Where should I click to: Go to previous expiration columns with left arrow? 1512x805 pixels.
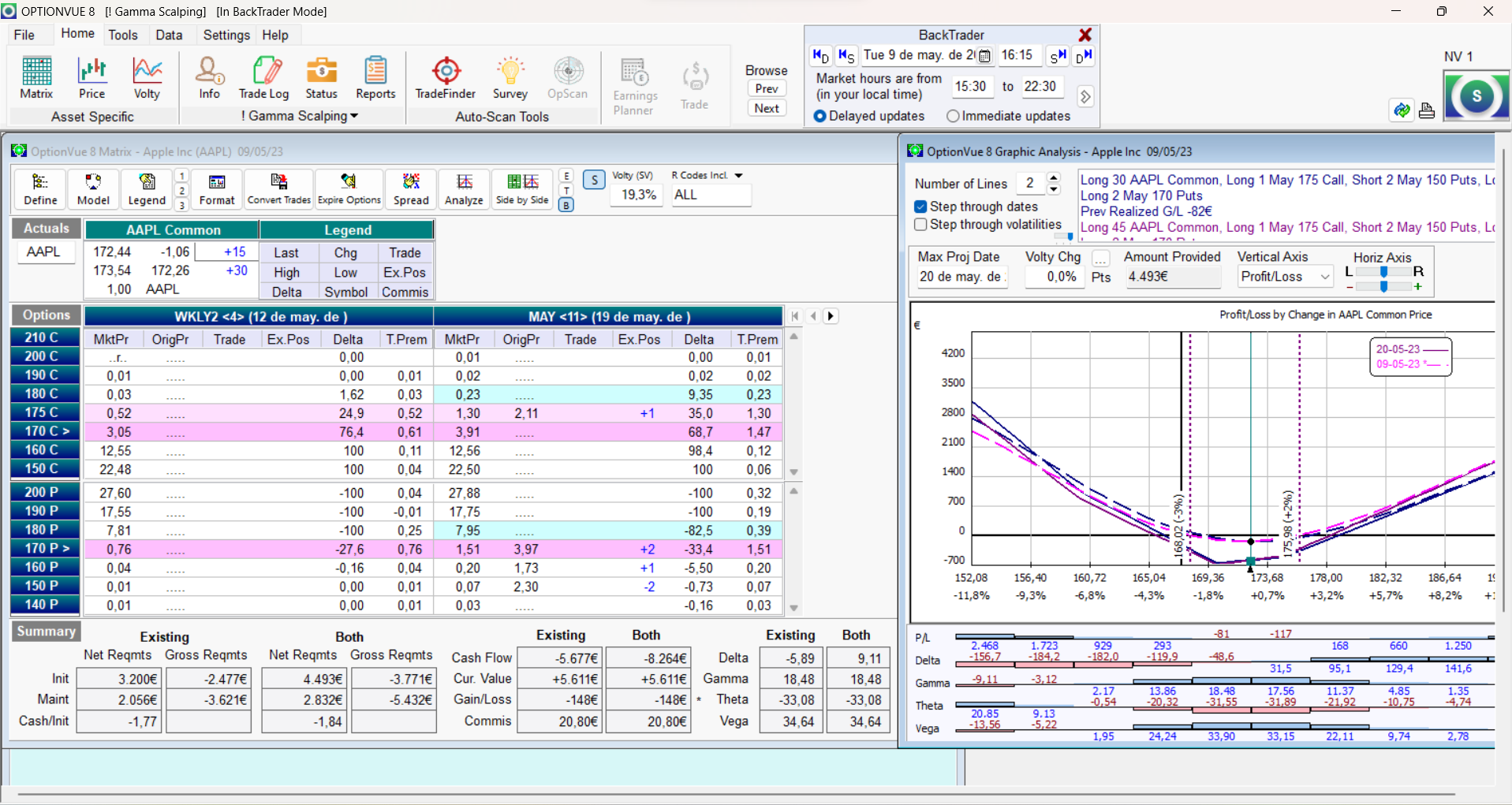pyautogui.click(x=813, y=316)
